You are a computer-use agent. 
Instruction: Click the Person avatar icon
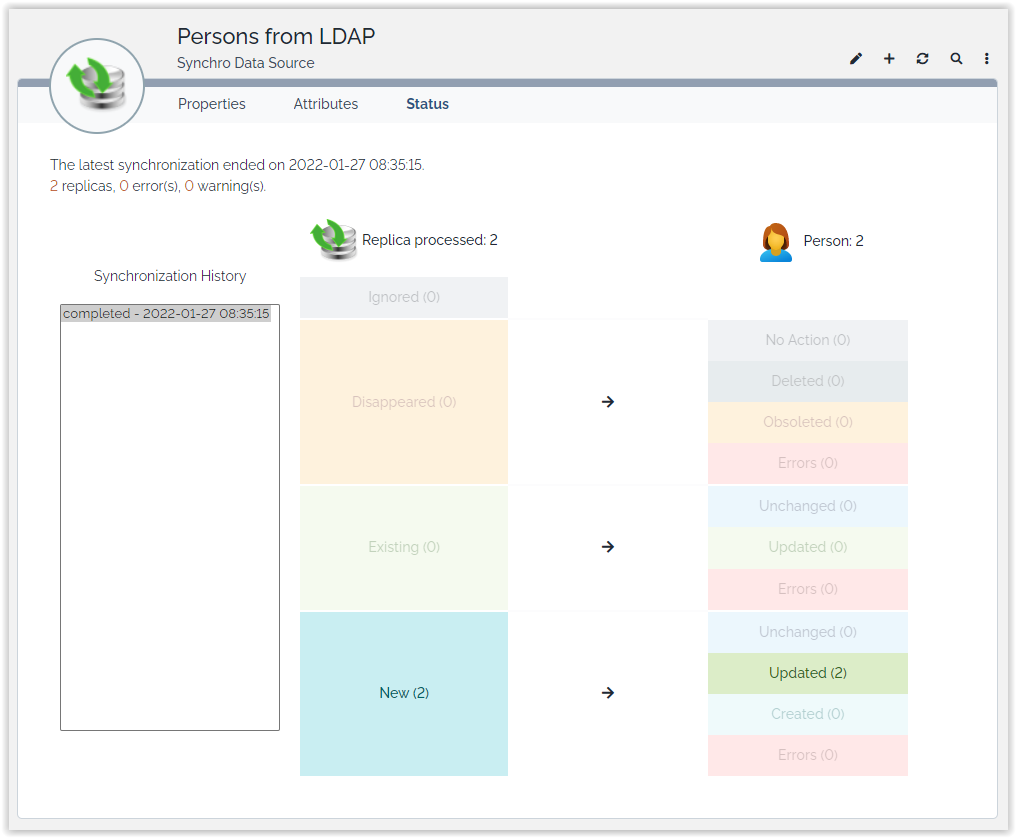tap(775, 242)
